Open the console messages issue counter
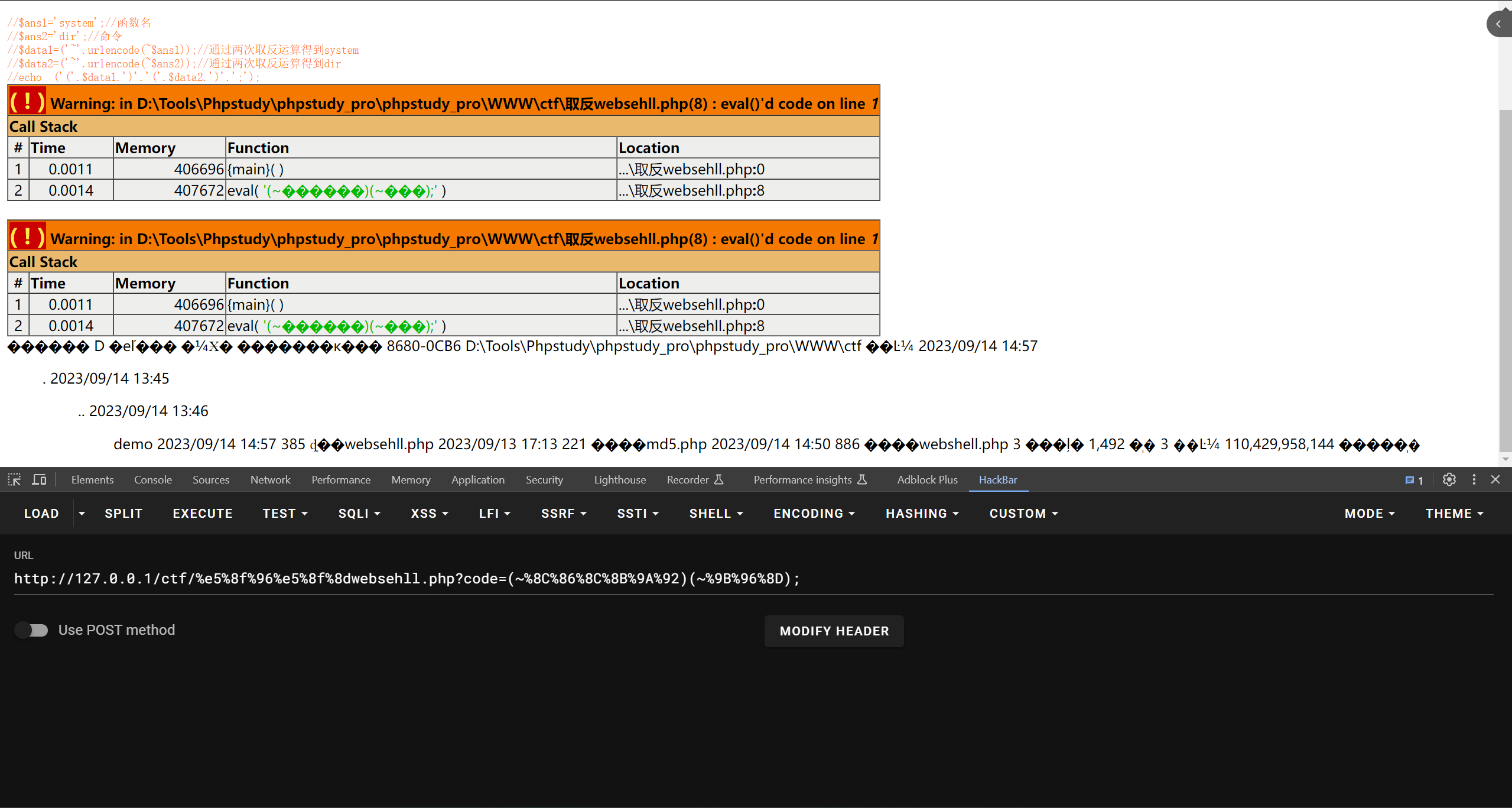 pos(1414,480)
